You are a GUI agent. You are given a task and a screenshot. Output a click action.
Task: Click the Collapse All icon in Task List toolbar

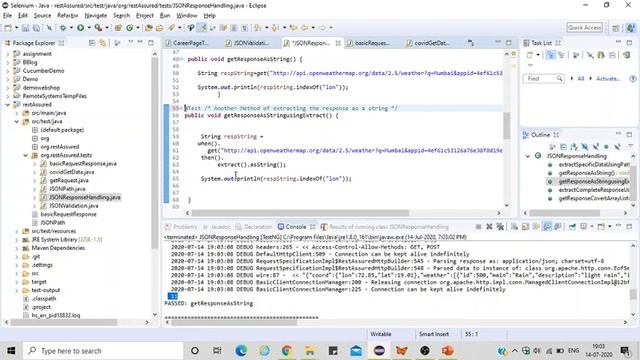tap(612, 55)
